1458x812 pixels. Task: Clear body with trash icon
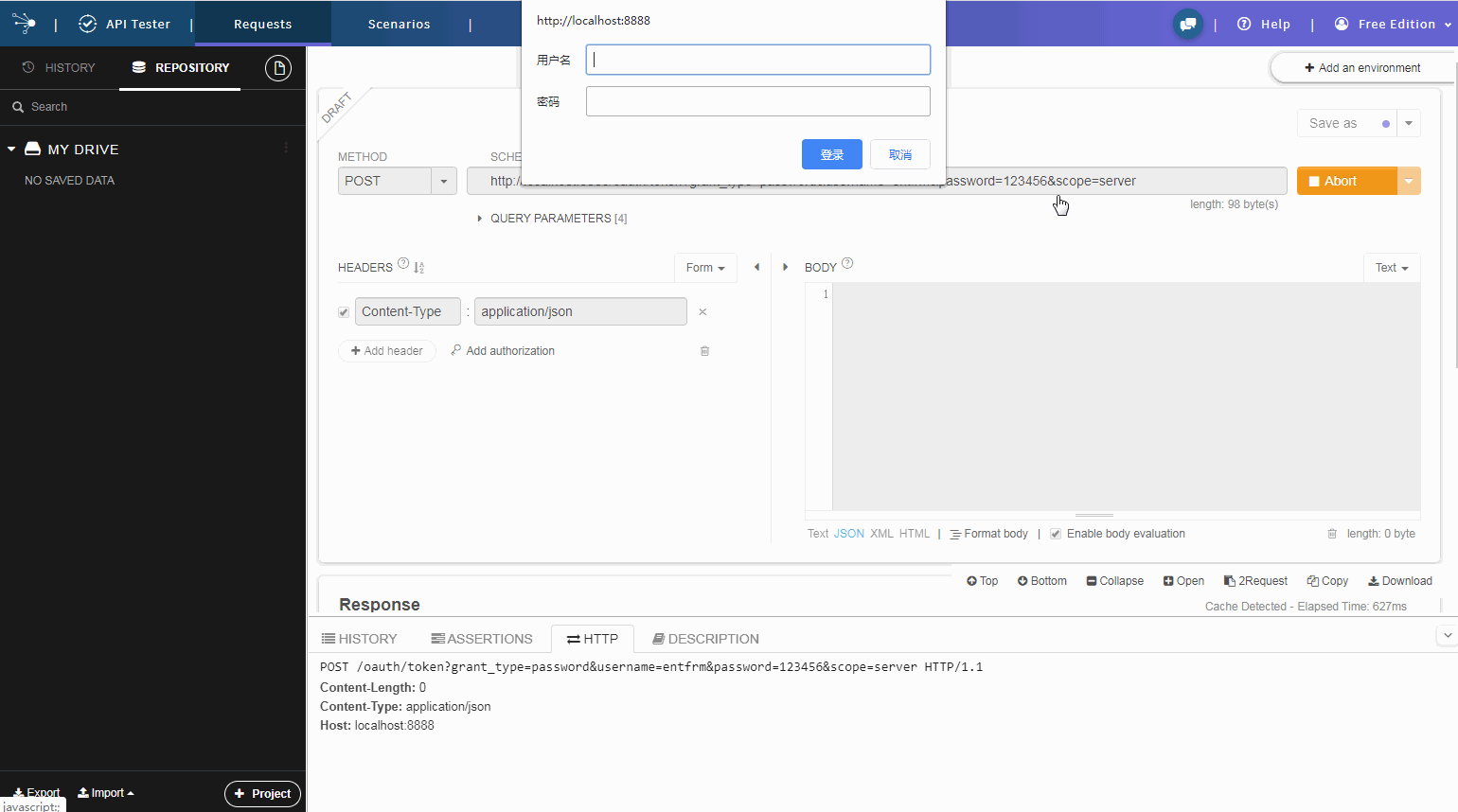[1332, 534]
